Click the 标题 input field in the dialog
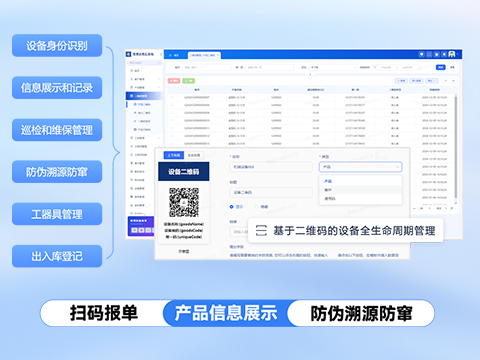 pyautogui.click(x=271, y=192)
